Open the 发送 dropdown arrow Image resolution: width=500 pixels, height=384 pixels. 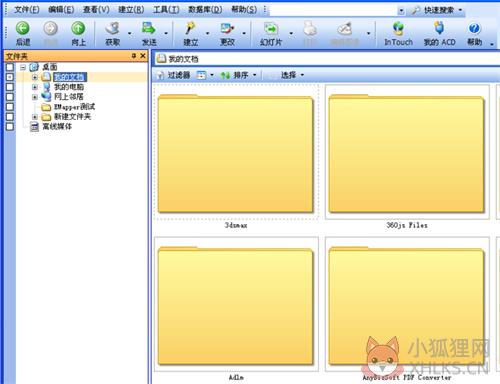pos(166,33)
